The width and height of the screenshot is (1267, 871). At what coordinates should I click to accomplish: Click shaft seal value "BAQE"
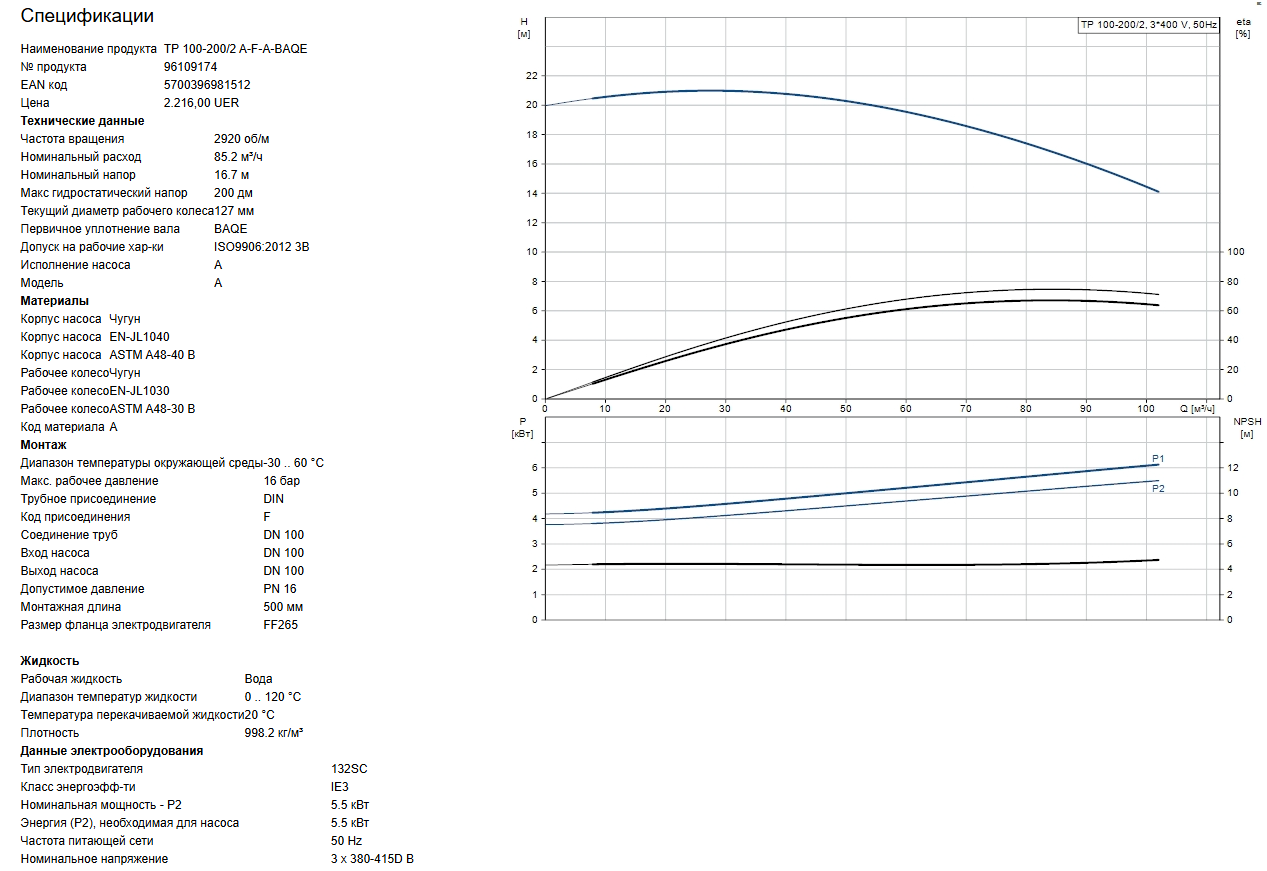click(x=230, y=229)
